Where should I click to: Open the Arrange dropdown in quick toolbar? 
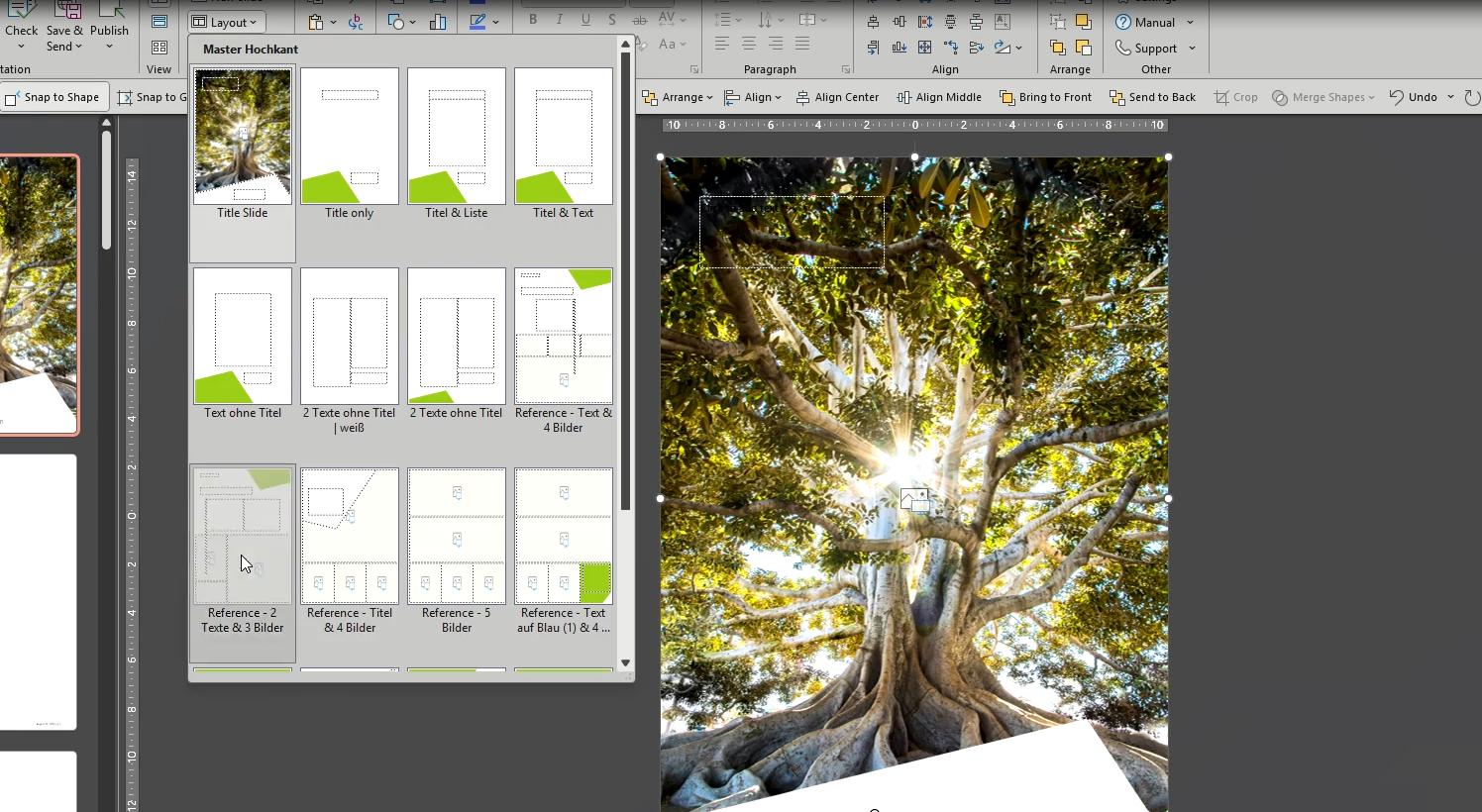[x=678, y=97]
